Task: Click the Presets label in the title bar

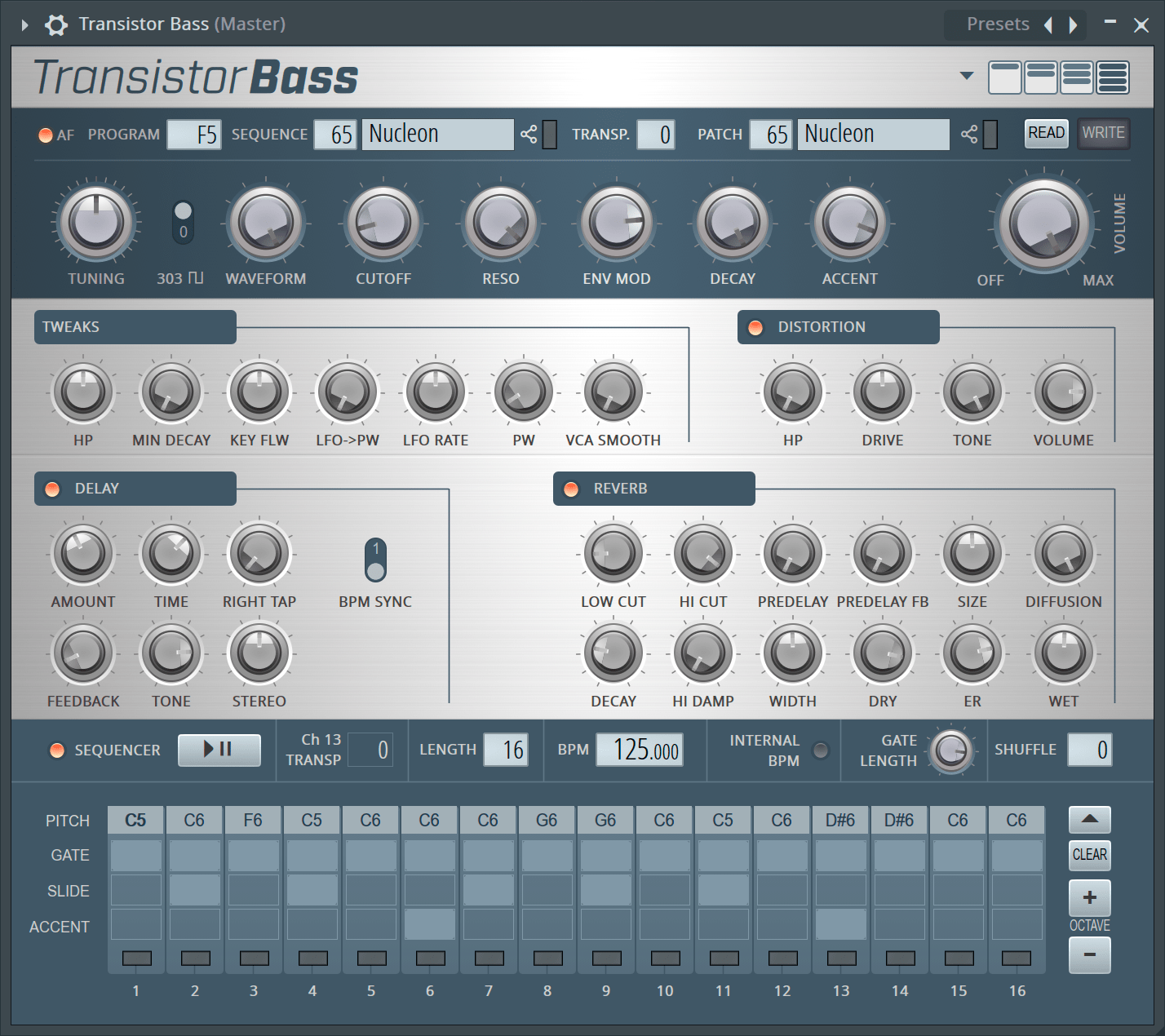Action: point(998,24)
